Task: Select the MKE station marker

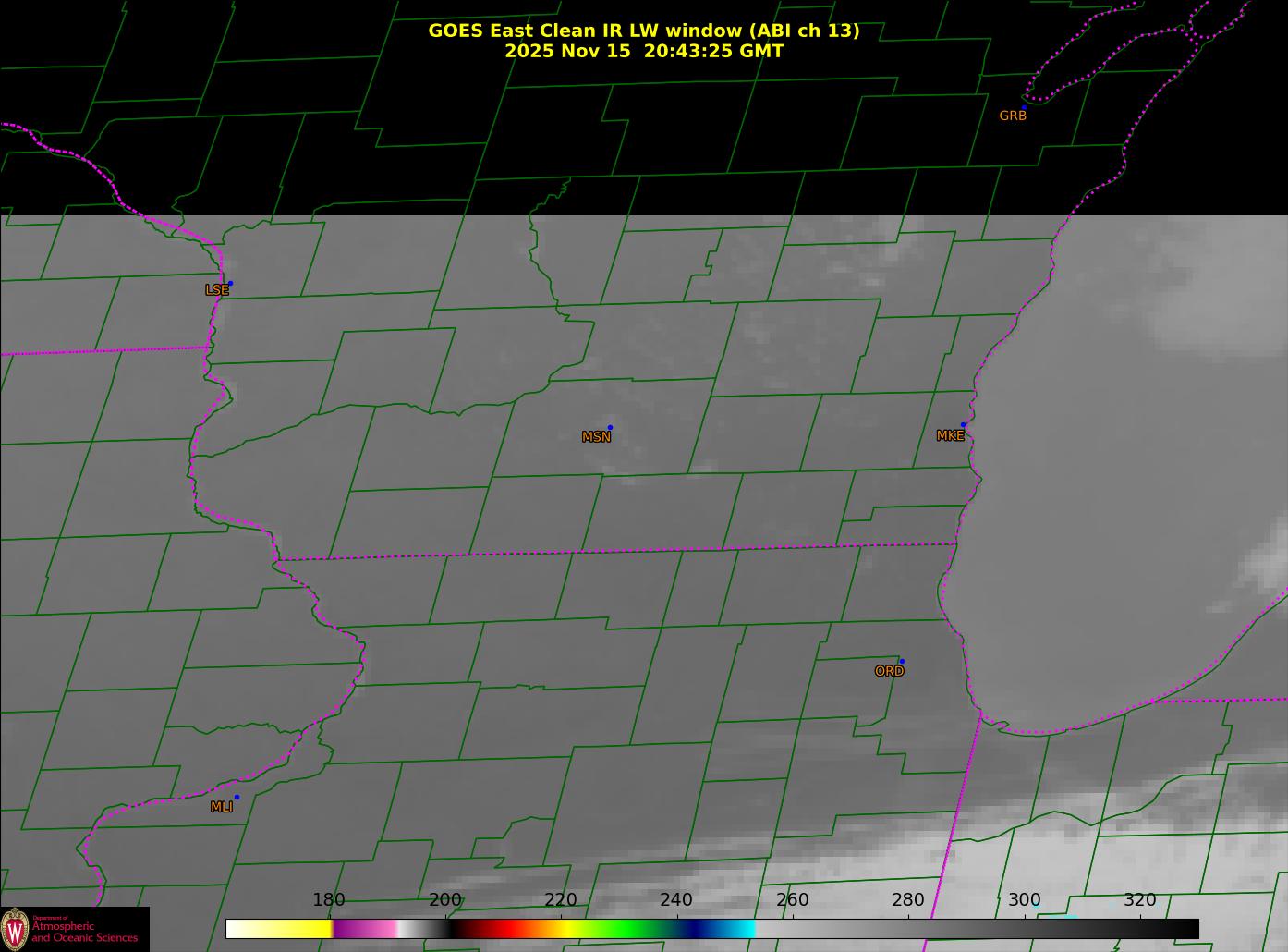Action: point(963,425)
